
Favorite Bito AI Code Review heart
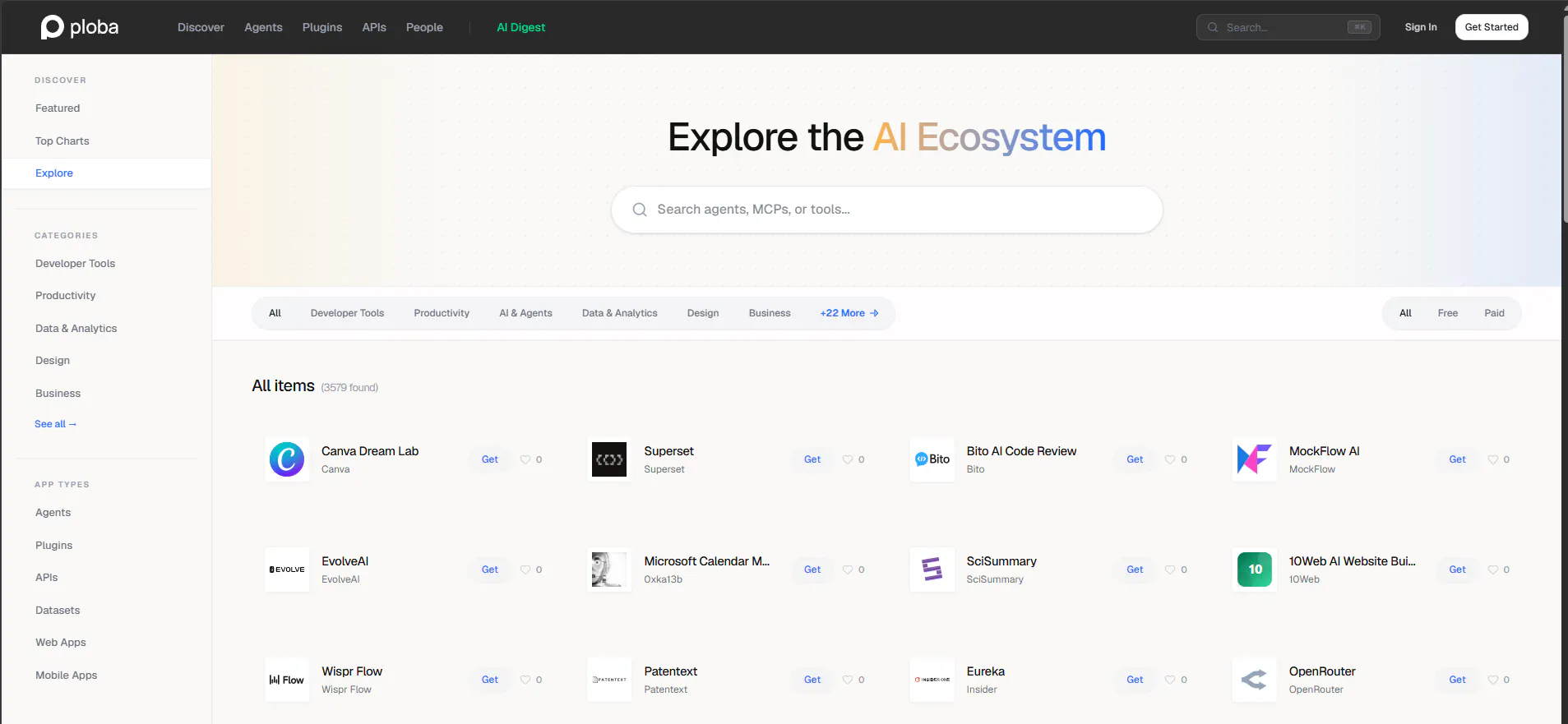1170,459
